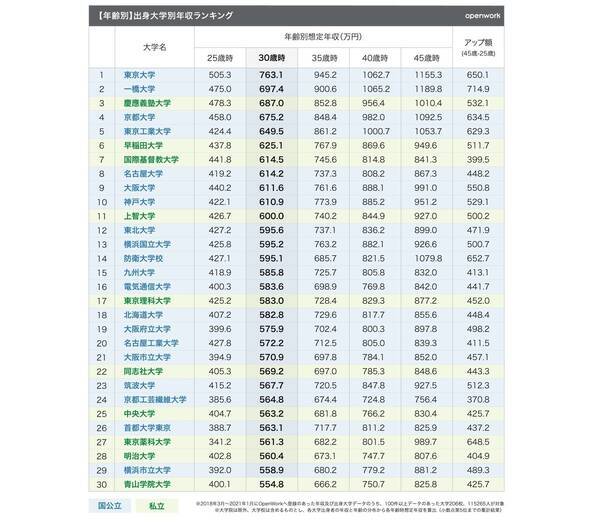Click on 東北大学
Screen dimensions: 600x523
(139, 230)
